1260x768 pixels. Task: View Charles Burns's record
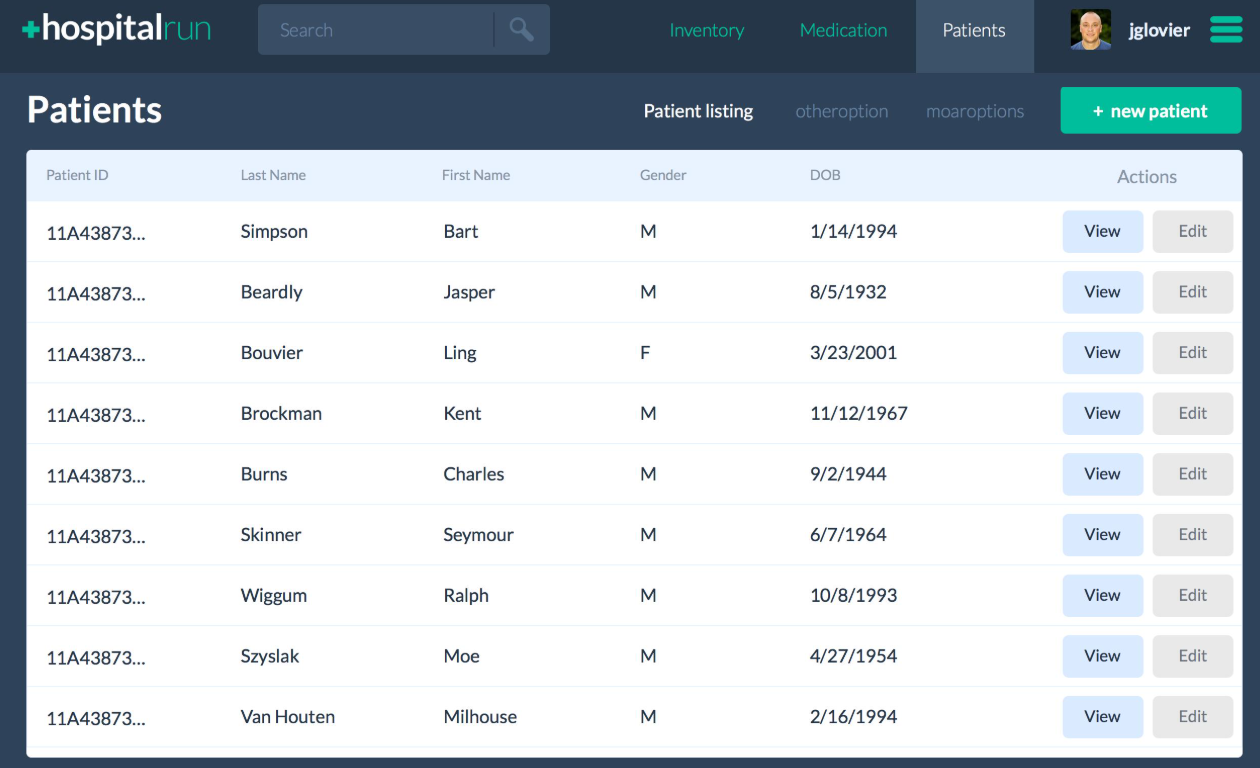[1102, 474]
